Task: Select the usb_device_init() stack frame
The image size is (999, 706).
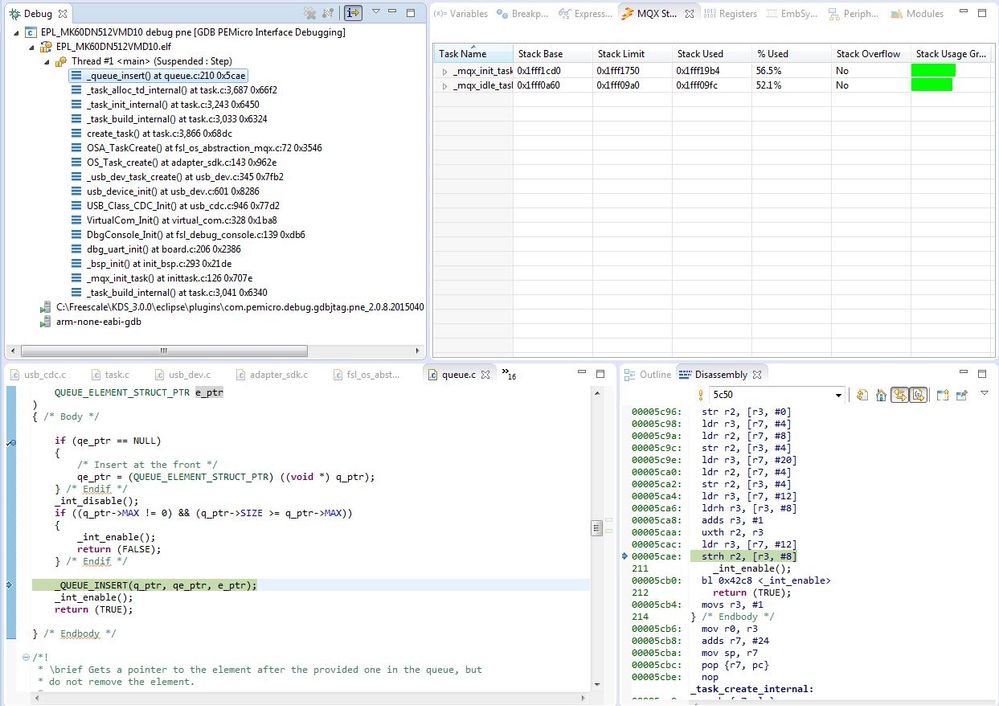Action: pos(165,191)
